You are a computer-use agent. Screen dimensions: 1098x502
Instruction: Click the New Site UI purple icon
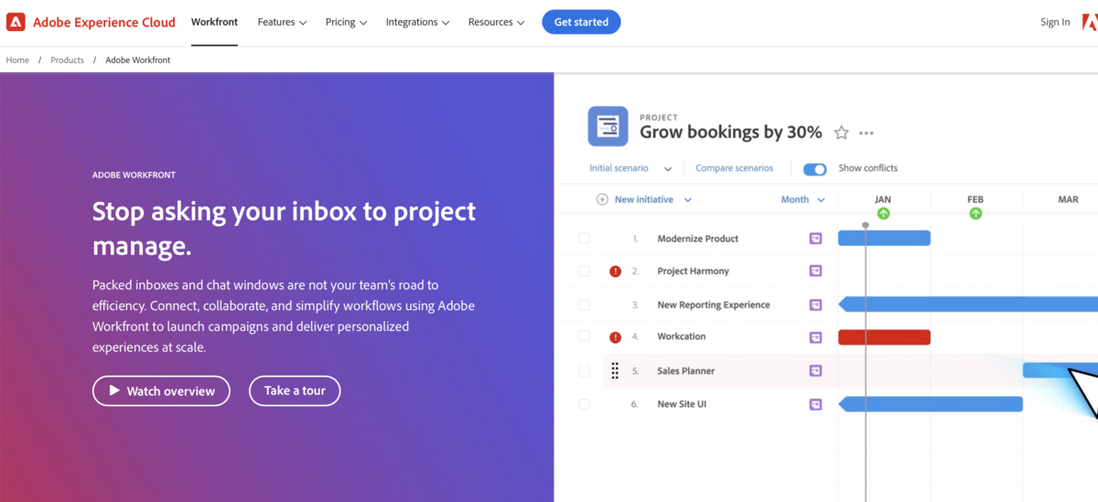(815, 404)
